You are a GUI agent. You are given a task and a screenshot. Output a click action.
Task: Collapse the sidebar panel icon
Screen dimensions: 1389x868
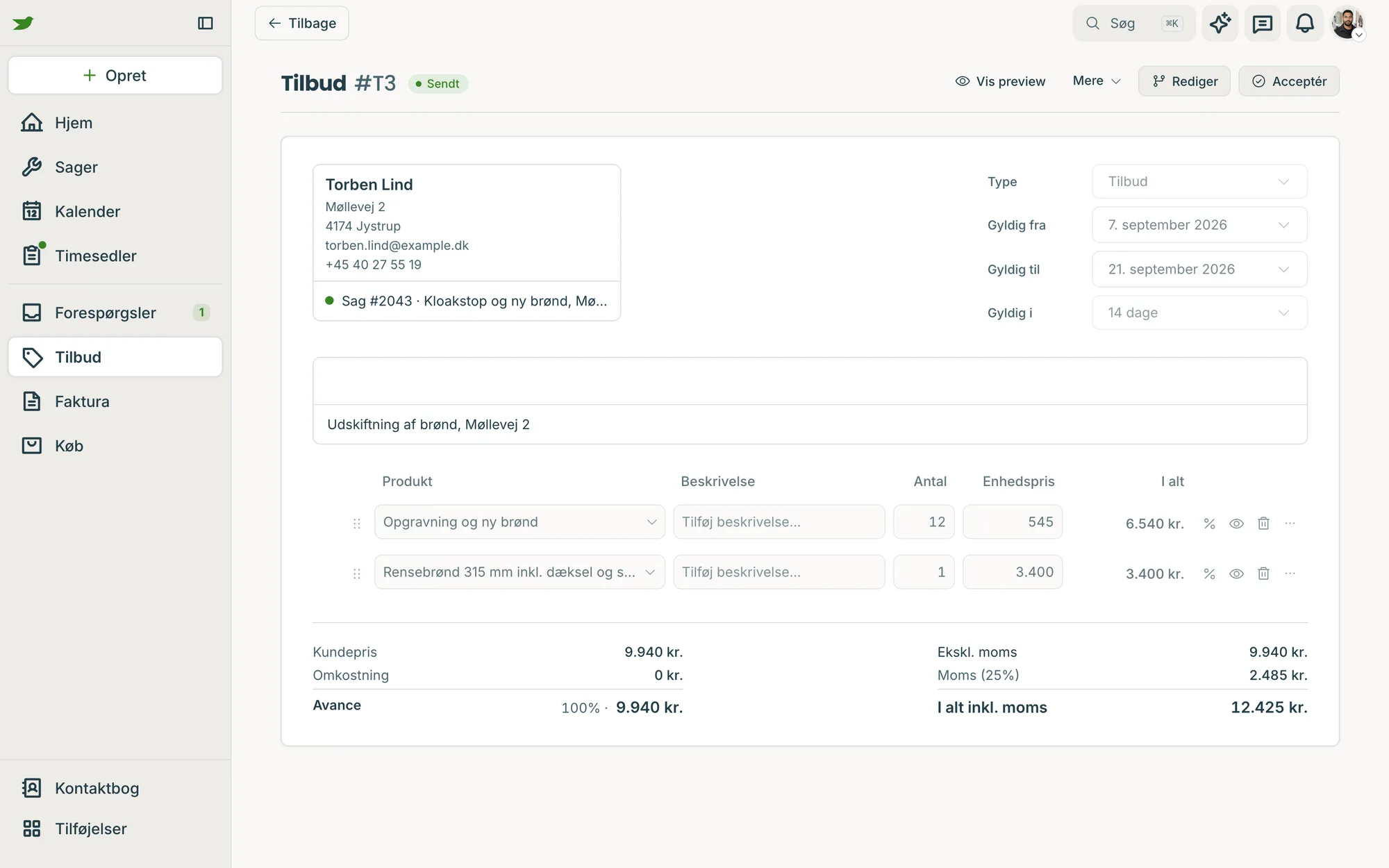point(205,23)
